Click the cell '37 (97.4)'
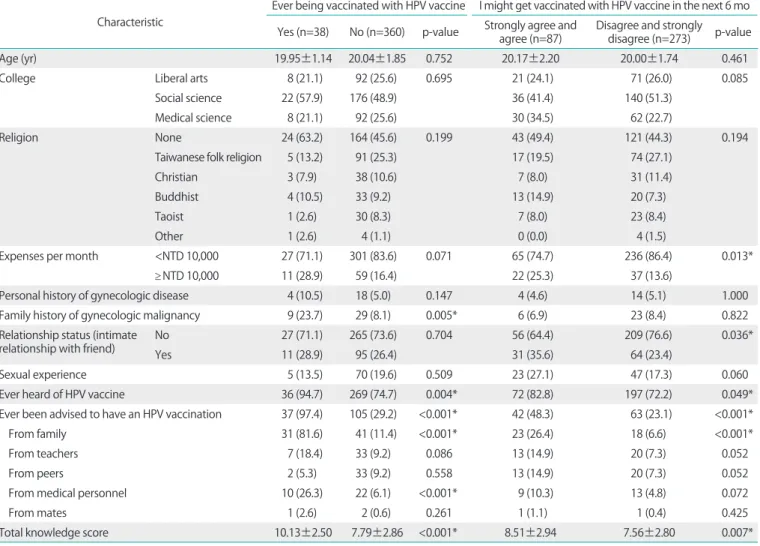This screenshot has height=546, width=760. pos(302,414)
